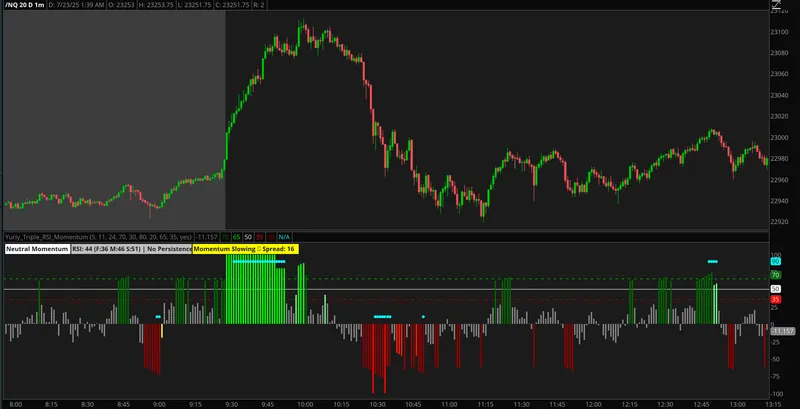Click the 11:15 time axis label
The height and width of the screenshot is (409, 800).
(485, 404)
